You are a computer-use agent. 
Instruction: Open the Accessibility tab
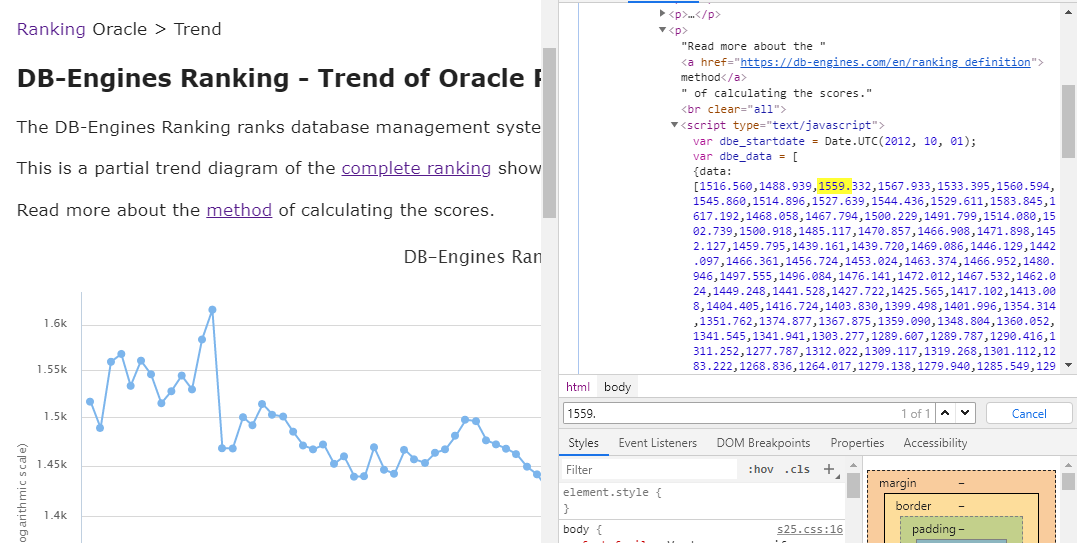point(935,443)
